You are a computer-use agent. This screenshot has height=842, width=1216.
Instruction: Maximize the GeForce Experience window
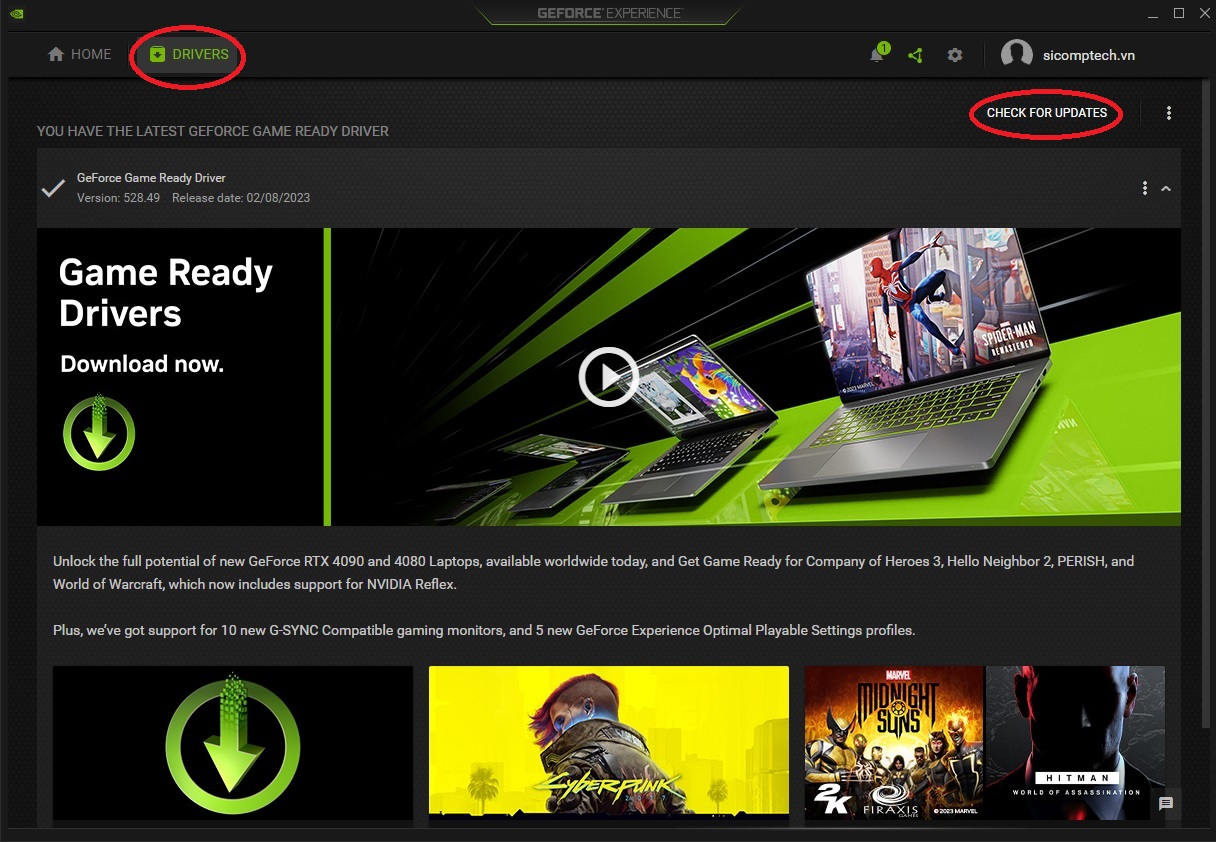click(x=1179, y=13)
